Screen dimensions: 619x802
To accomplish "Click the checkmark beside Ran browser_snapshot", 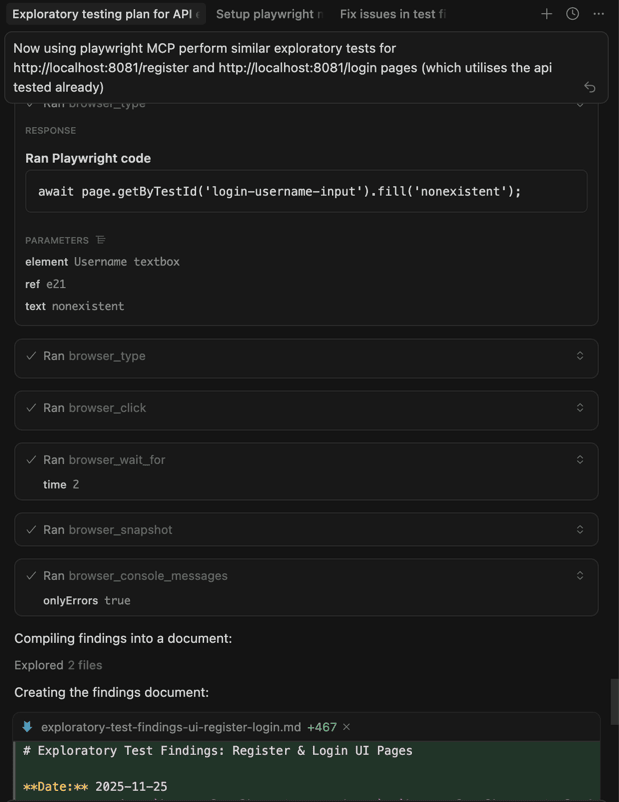I will [29, 529].
